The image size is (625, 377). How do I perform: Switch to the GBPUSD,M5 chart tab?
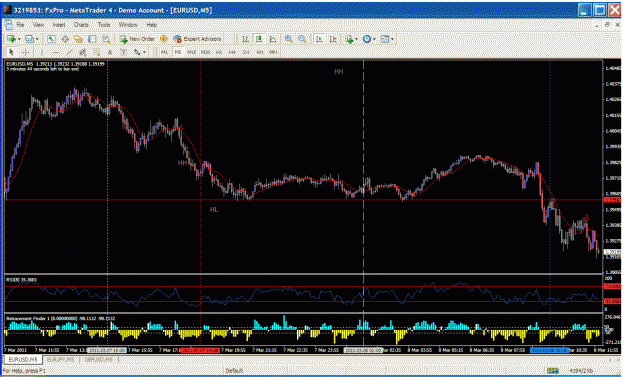click(98, 359)
